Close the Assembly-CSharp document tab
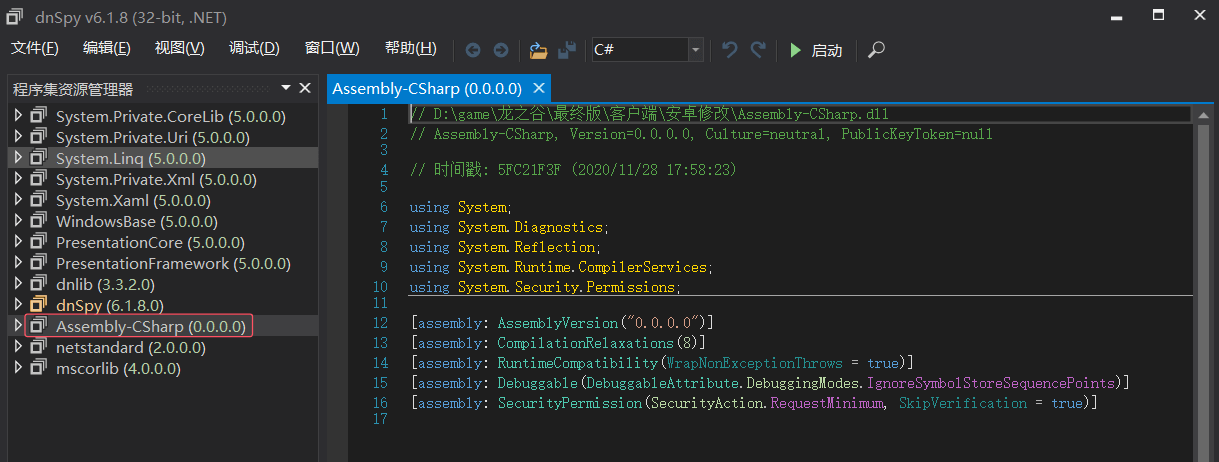The width and height of the screenshot is (1219, 462). coord(539,88)
